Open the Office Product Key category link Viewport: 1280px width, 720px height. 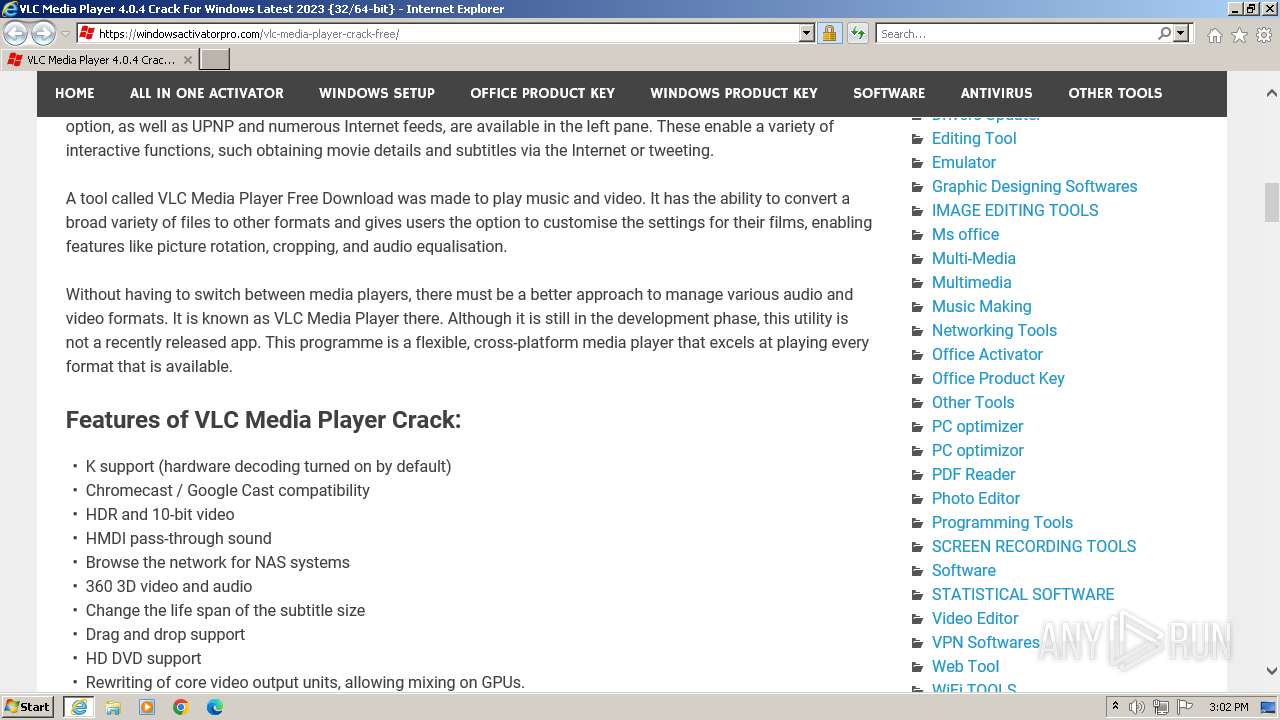[998, 379]
